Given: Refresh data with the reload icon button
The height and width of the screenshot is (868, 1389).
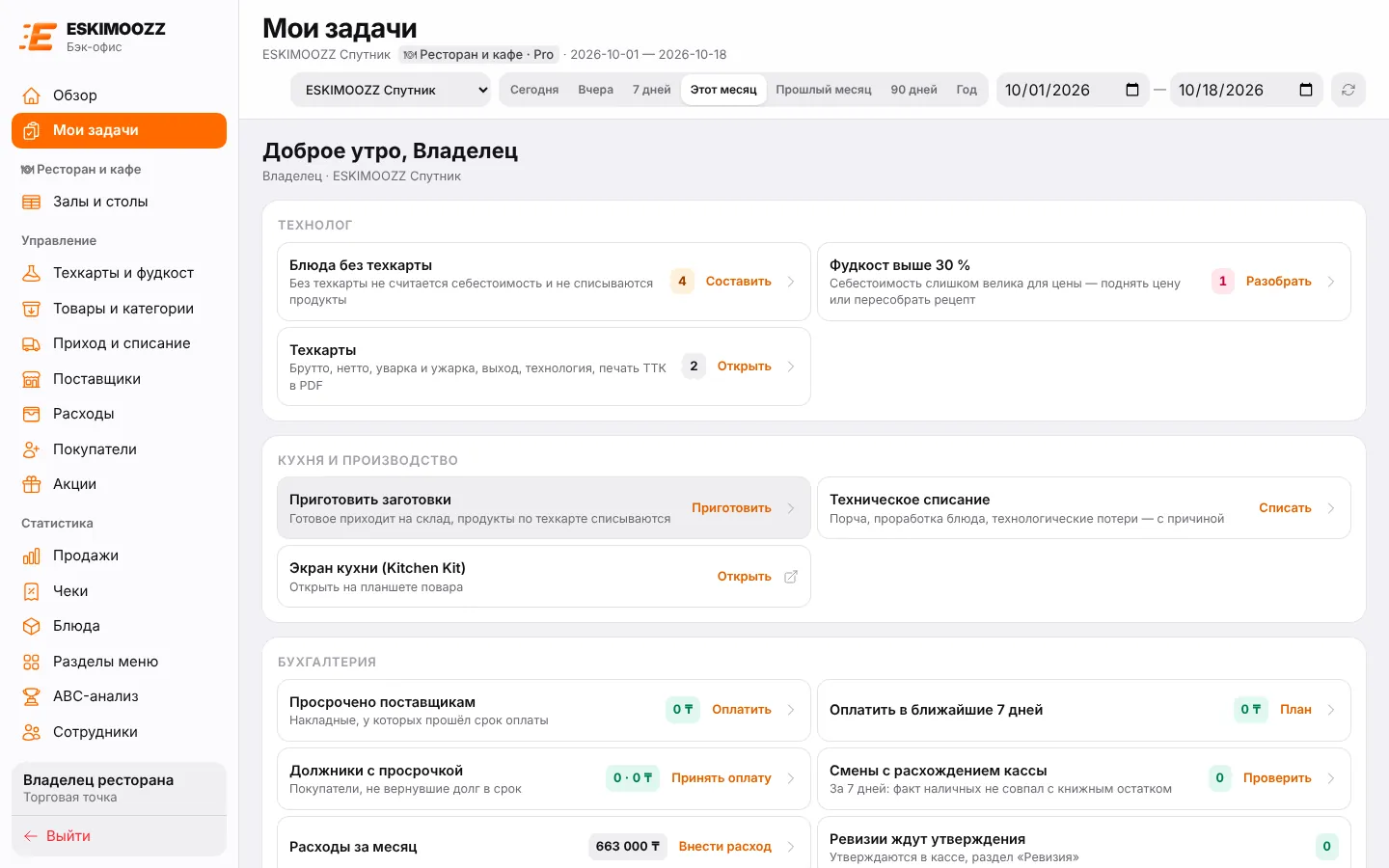Looking at the screenshot, I should click(1348, 90).
